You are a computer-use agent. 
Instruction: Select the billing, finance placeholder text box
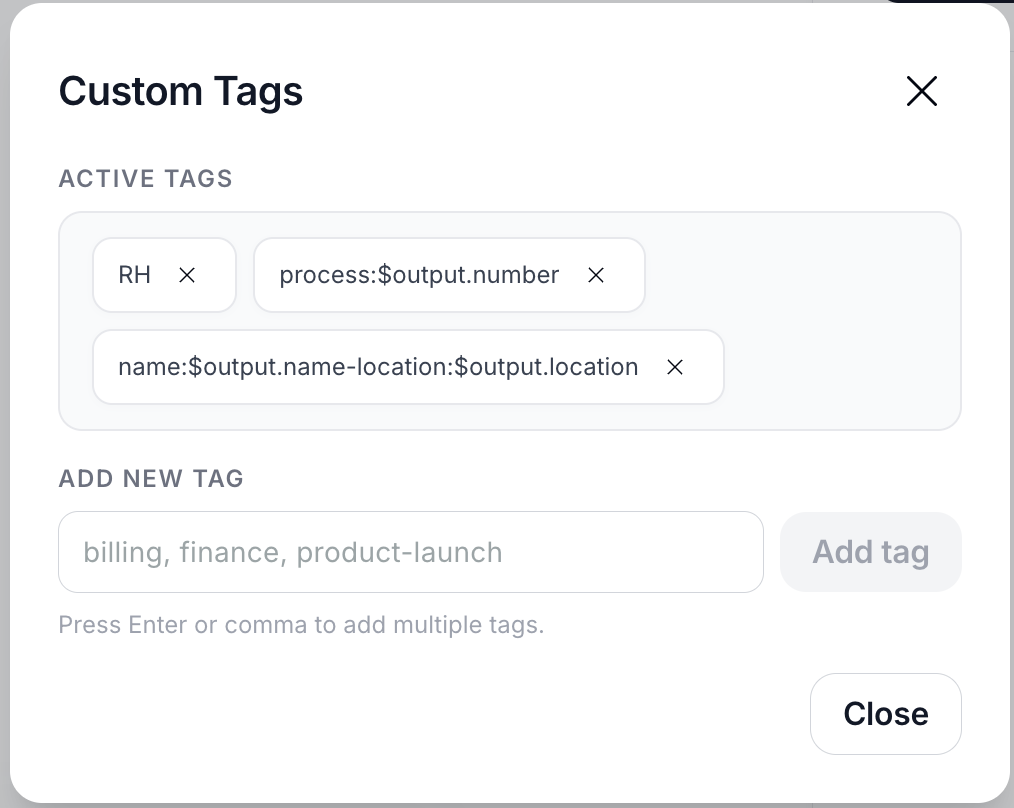pyautogui.click(x=410, y=552)
